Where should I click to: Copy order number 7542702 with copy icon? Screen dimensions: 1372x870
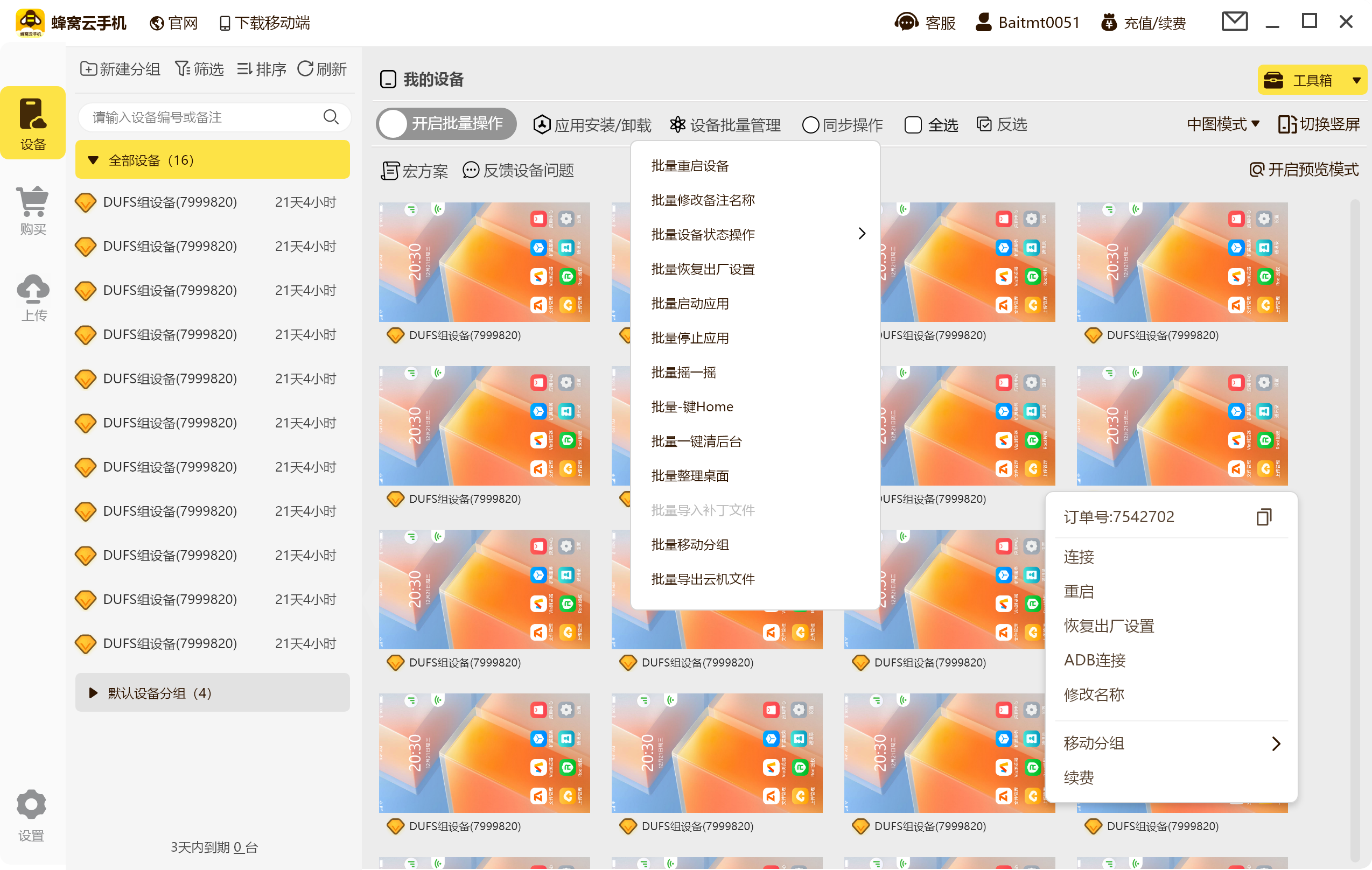(1265, 516)
